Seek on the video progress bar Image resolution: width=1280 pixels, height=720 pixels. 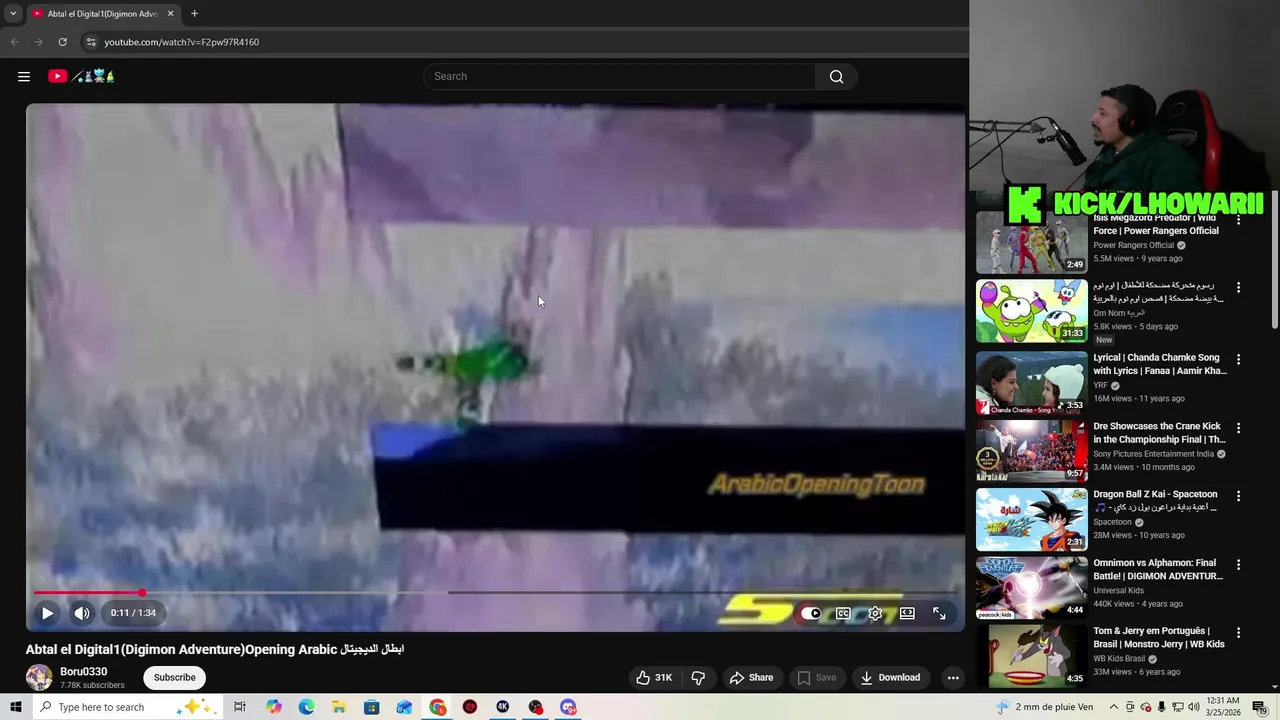click(x=495, y=592)
